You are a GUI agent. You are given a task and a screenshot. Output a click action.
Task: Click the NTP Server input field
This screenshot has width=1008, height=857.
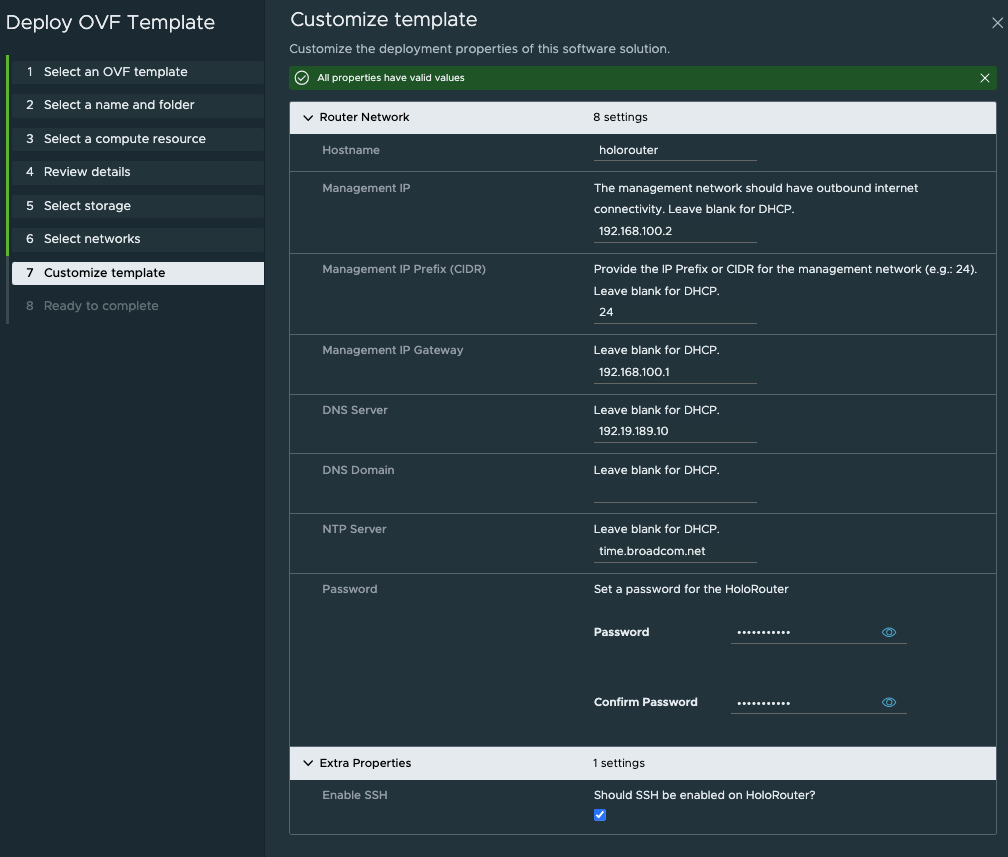click(x=675, y=551)
